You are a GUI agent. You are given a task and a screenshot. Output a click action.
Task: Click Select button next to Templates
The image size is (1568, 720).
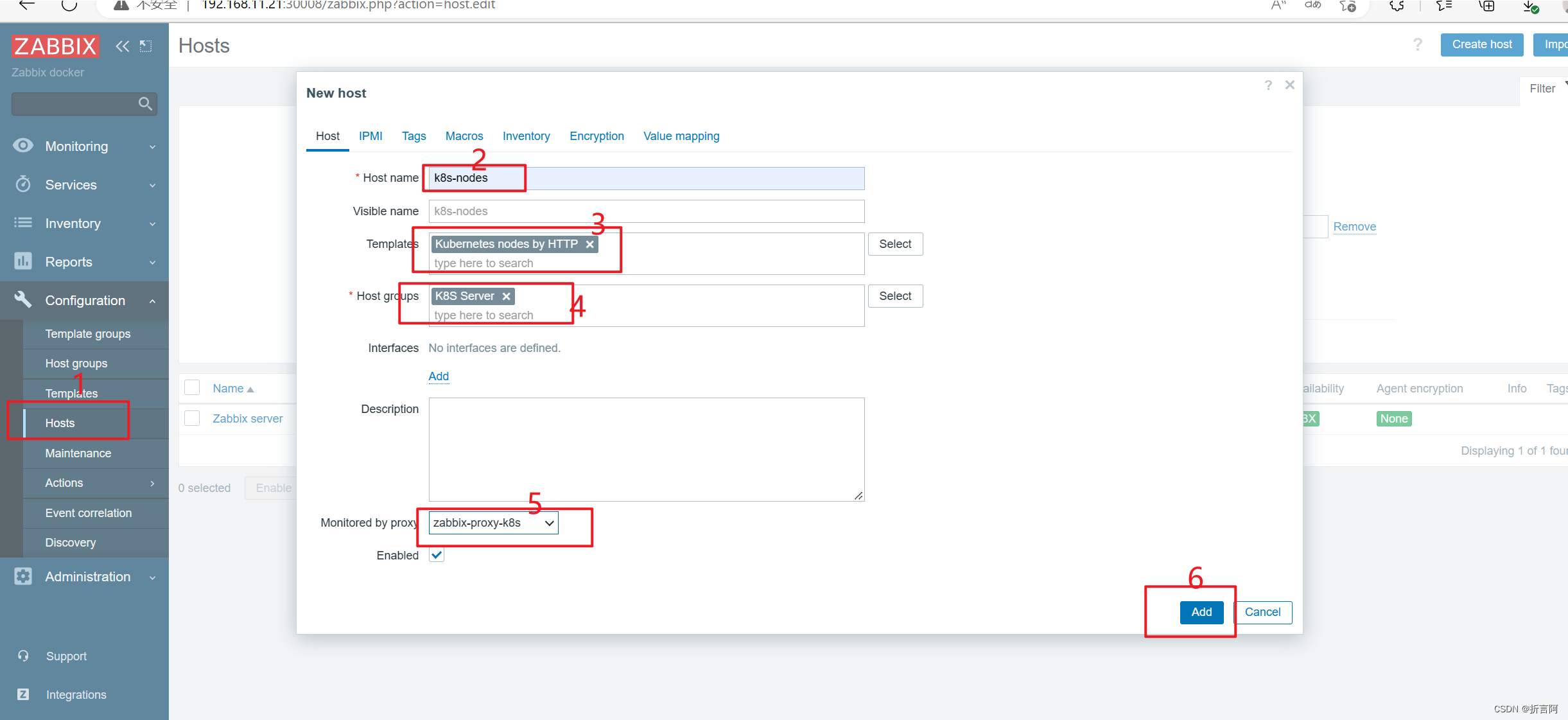point(895,244)
